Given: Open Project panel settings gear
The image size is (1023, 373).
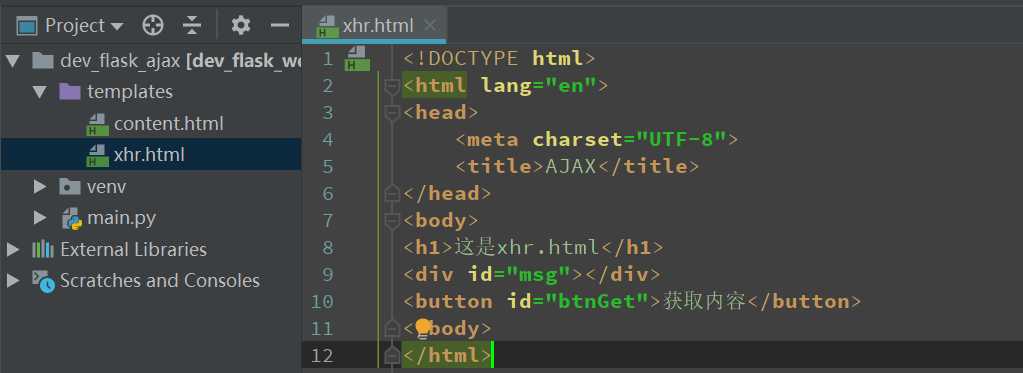Looking at the screenshot, I should pyautogui.click(x=241, y=25).
